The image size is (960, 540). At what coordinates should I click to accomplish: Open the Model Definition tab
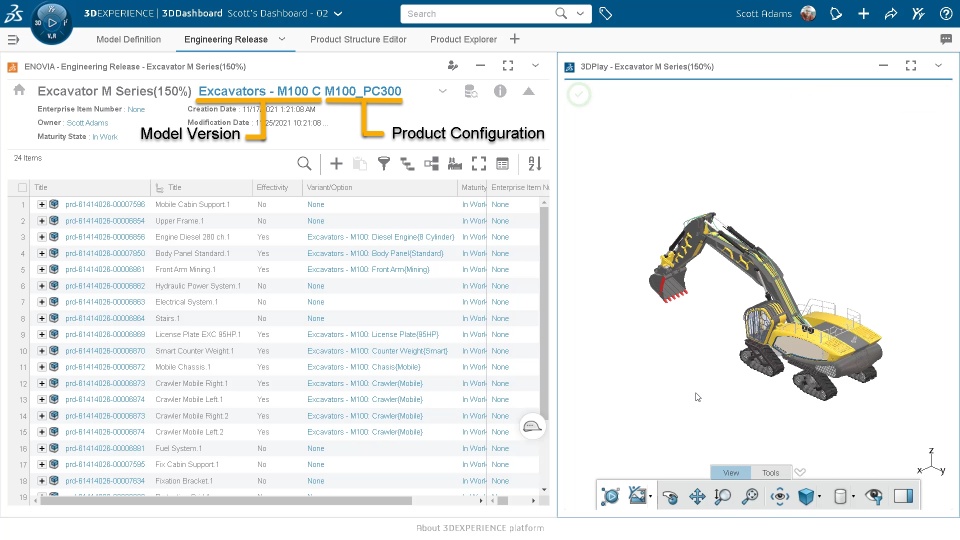click(x=129, y=39)
